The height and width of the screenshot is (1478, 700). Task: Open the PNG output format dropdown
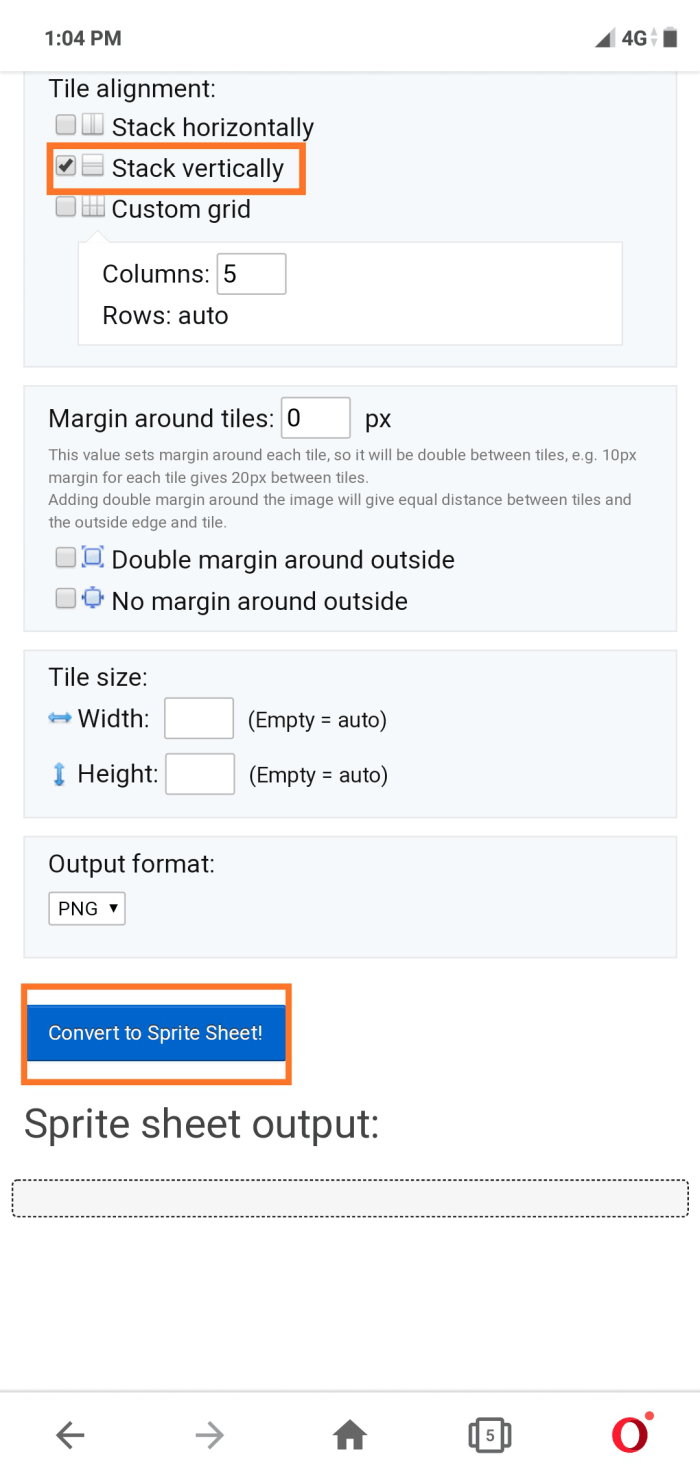point(87,908)
